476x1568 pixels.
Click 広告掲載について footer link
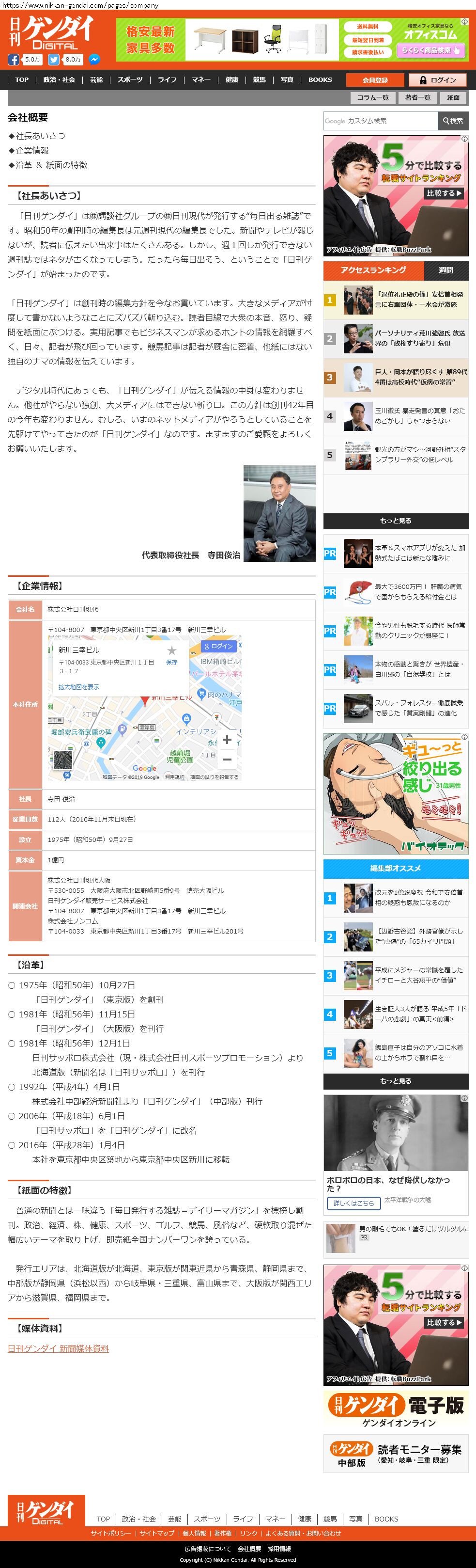point(208,1549)
